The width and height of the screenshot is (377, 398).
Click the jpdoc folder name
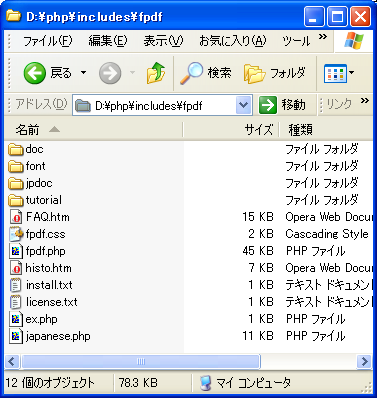click(x=39, y=183)
